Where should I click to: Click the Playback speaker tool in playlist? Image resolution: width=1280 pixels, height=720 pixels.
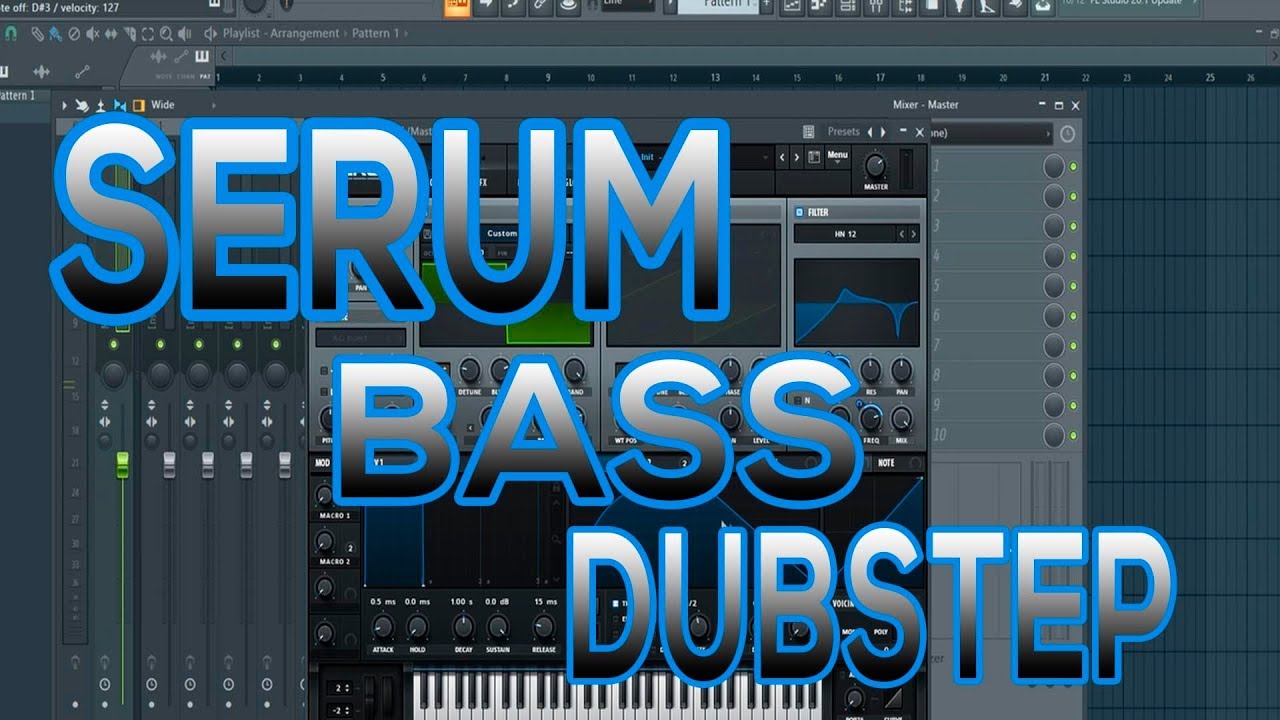[185, 33]
